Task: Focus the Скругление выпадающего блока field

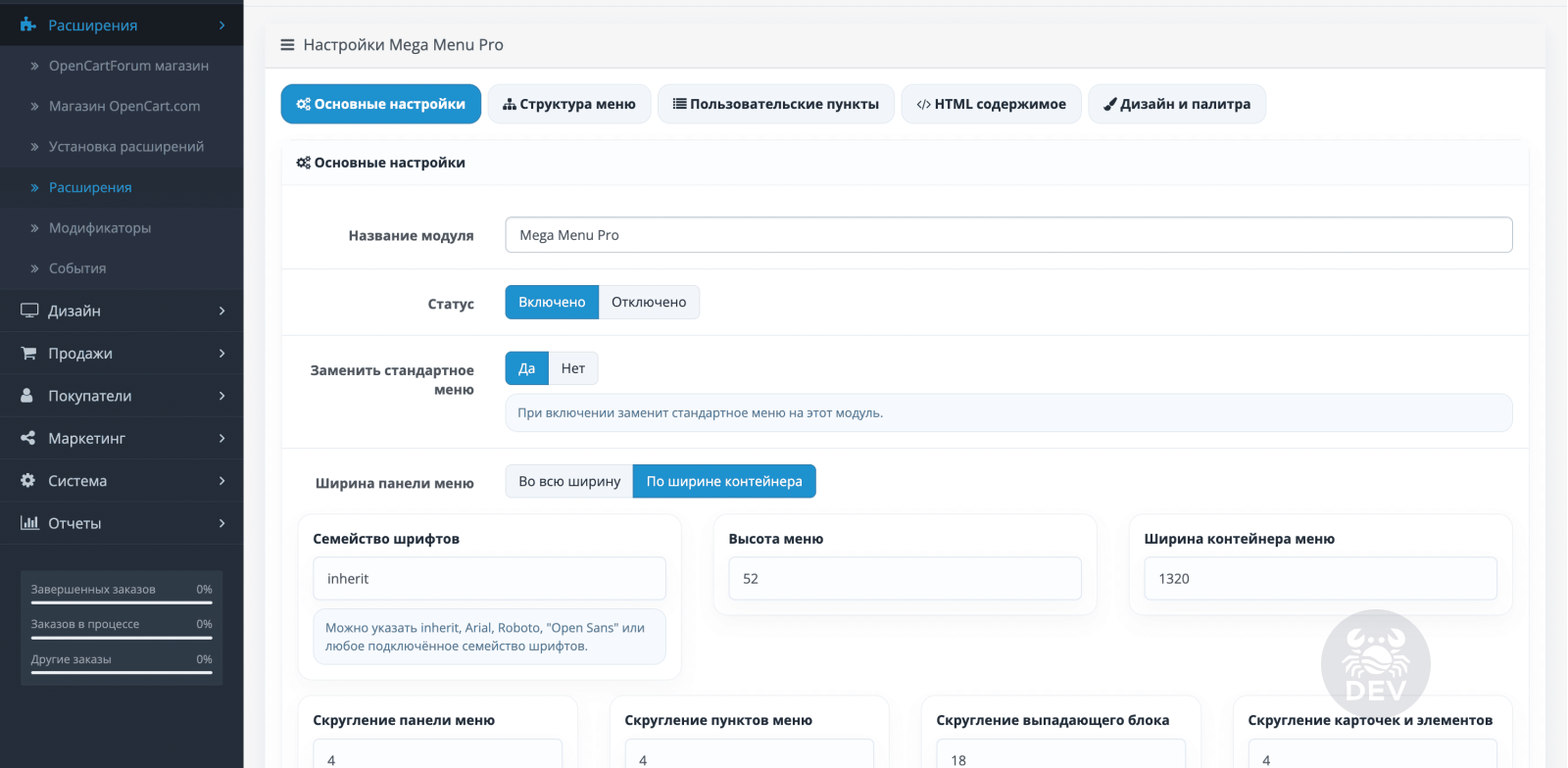Action: click(x=1060, y=754)
